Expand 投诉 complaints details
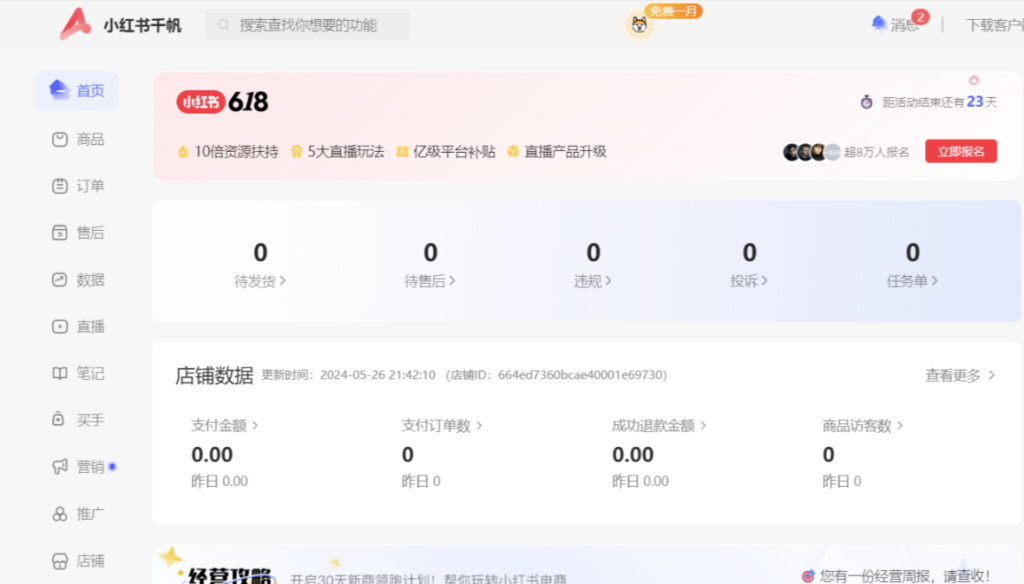The width and height of the screenshot is (1024, 584). (749, 281)
